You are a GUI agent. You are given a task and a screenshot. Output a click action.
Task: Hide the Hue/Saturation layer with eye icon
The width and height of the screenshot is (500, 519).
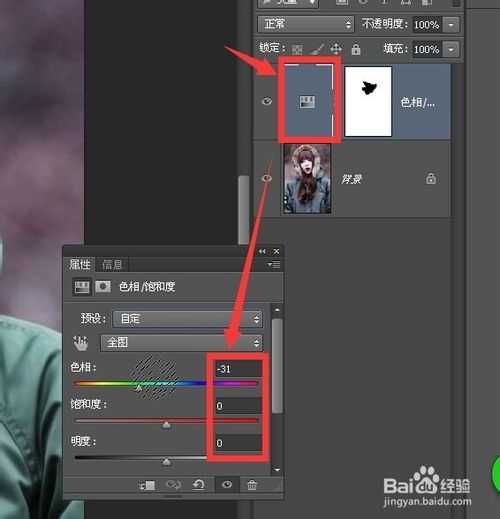tap(267, 101)
